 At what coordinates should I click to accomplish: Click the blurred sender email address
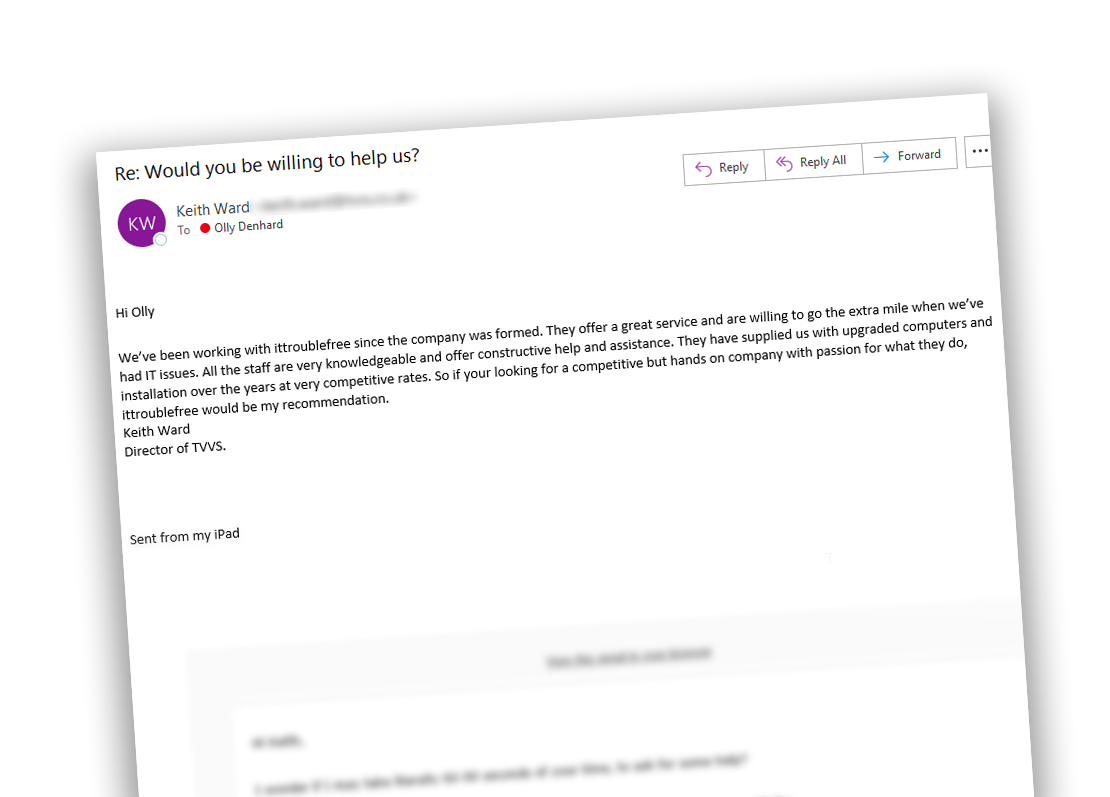336,202
